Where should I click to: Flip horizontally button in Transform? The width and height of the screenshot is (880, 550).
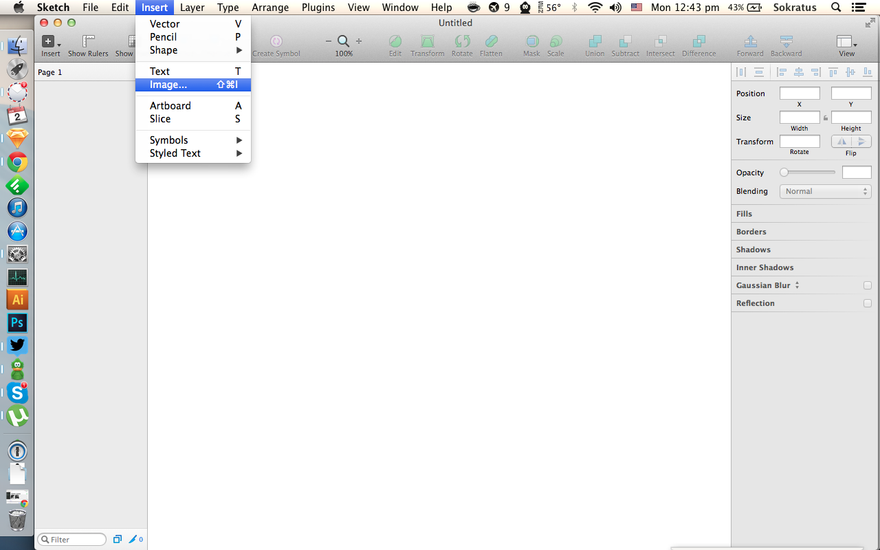(x=841, y=141)
